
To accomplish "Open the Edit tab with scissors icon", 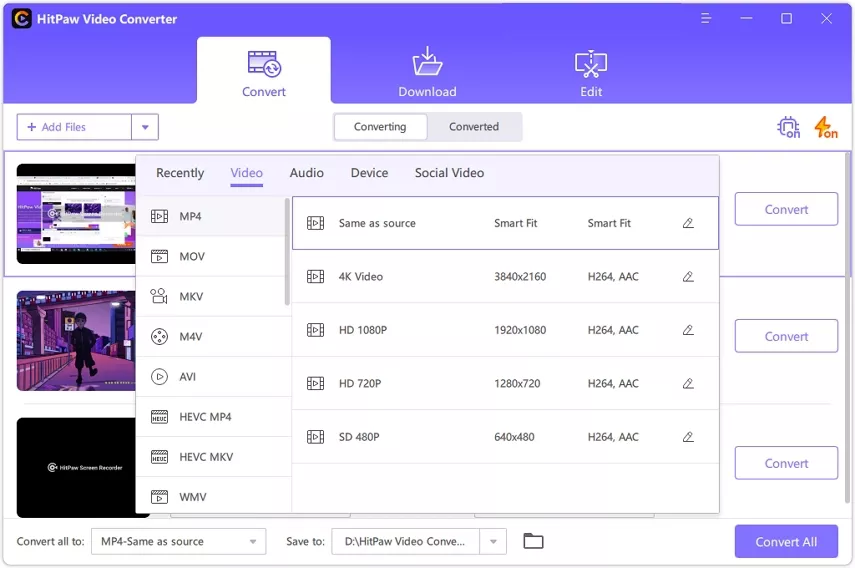I will pyautogui.click(x=591, y=64).
